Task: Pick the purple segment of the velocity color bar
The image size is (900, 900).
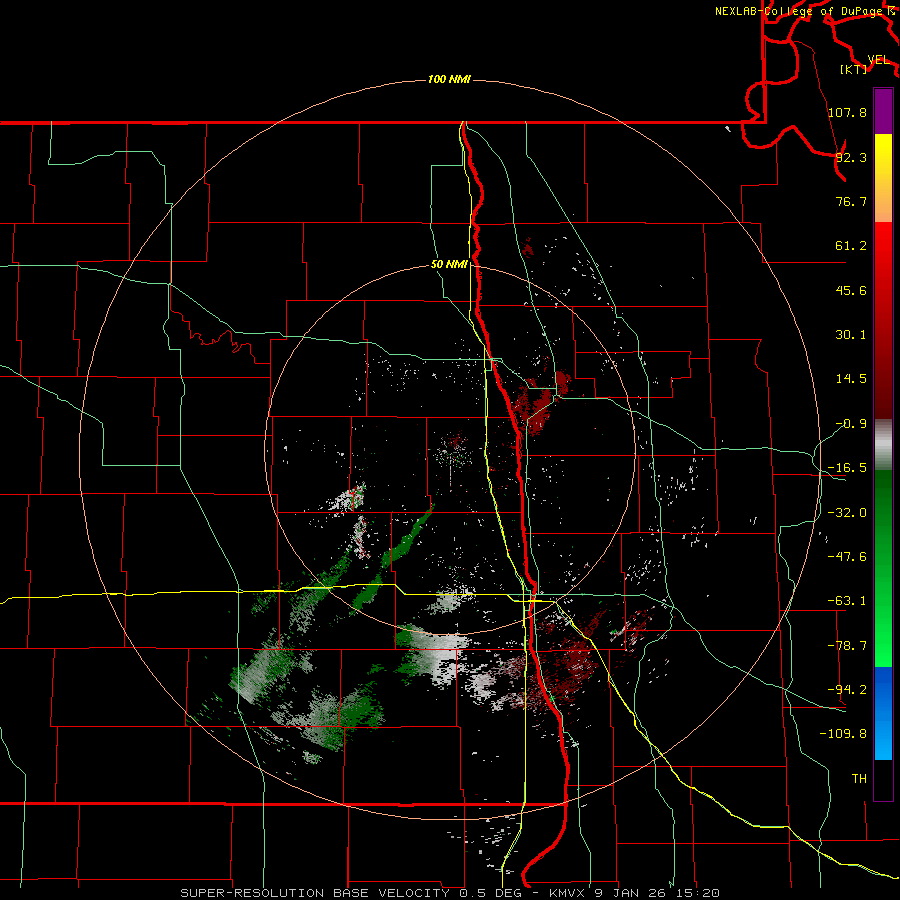Action: pos(883,111)
